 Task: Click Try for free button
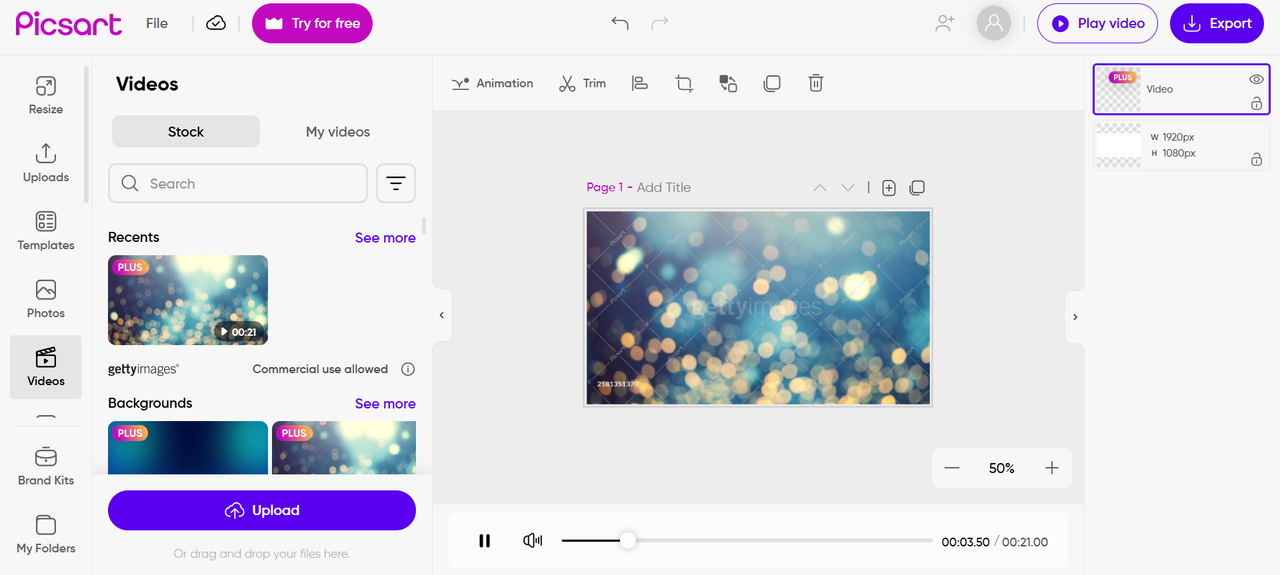point(312,23)
